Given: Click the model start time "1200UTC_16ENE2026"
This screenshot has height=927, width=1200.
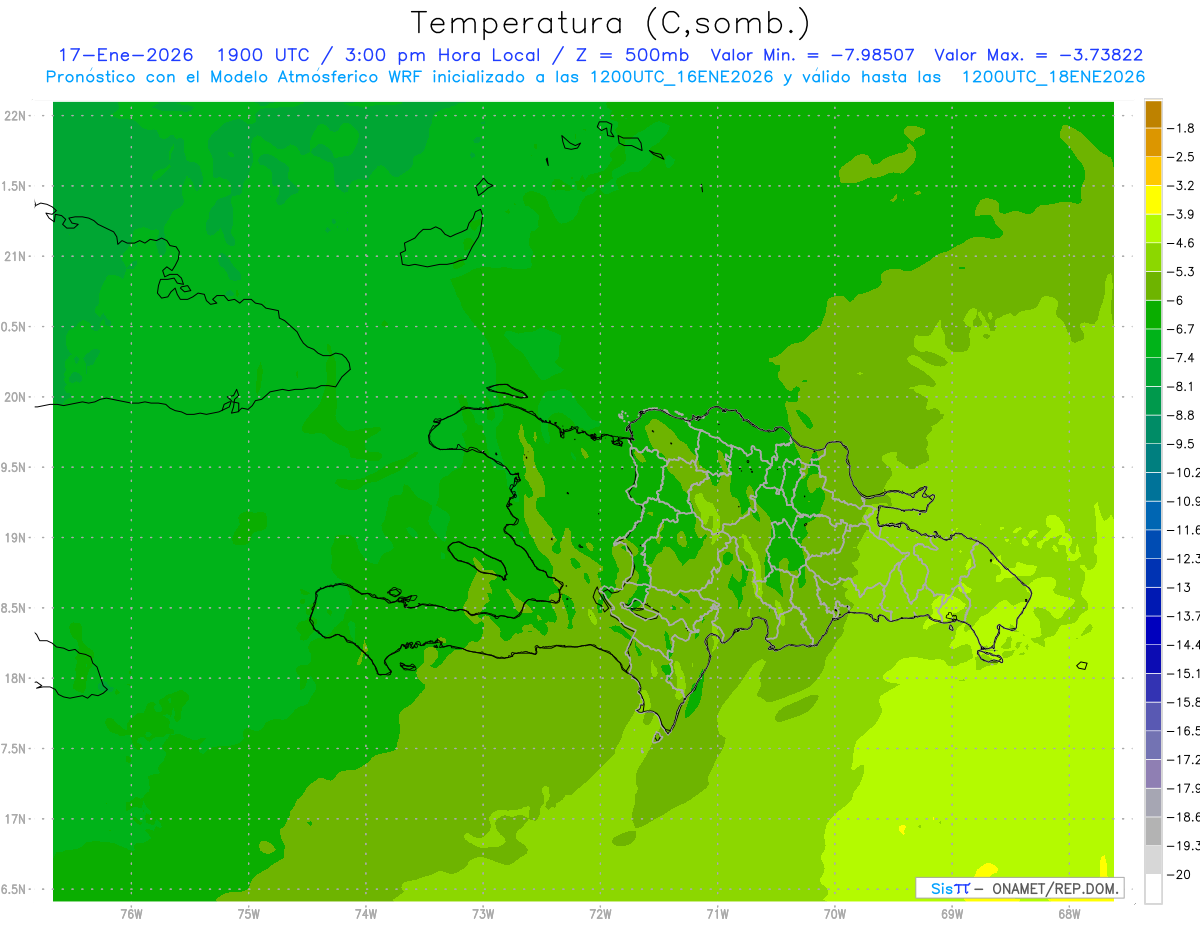Looking at the screenshot, I should 682,77.
